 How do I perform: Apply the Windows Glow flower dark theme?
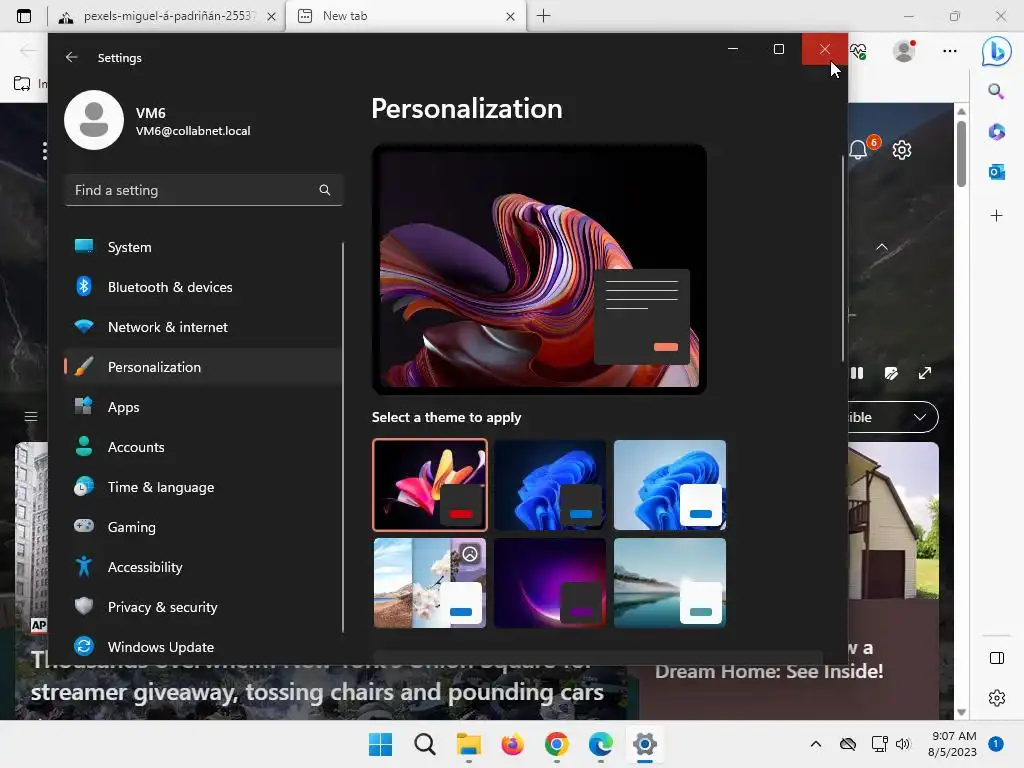(x=430, y=485)
